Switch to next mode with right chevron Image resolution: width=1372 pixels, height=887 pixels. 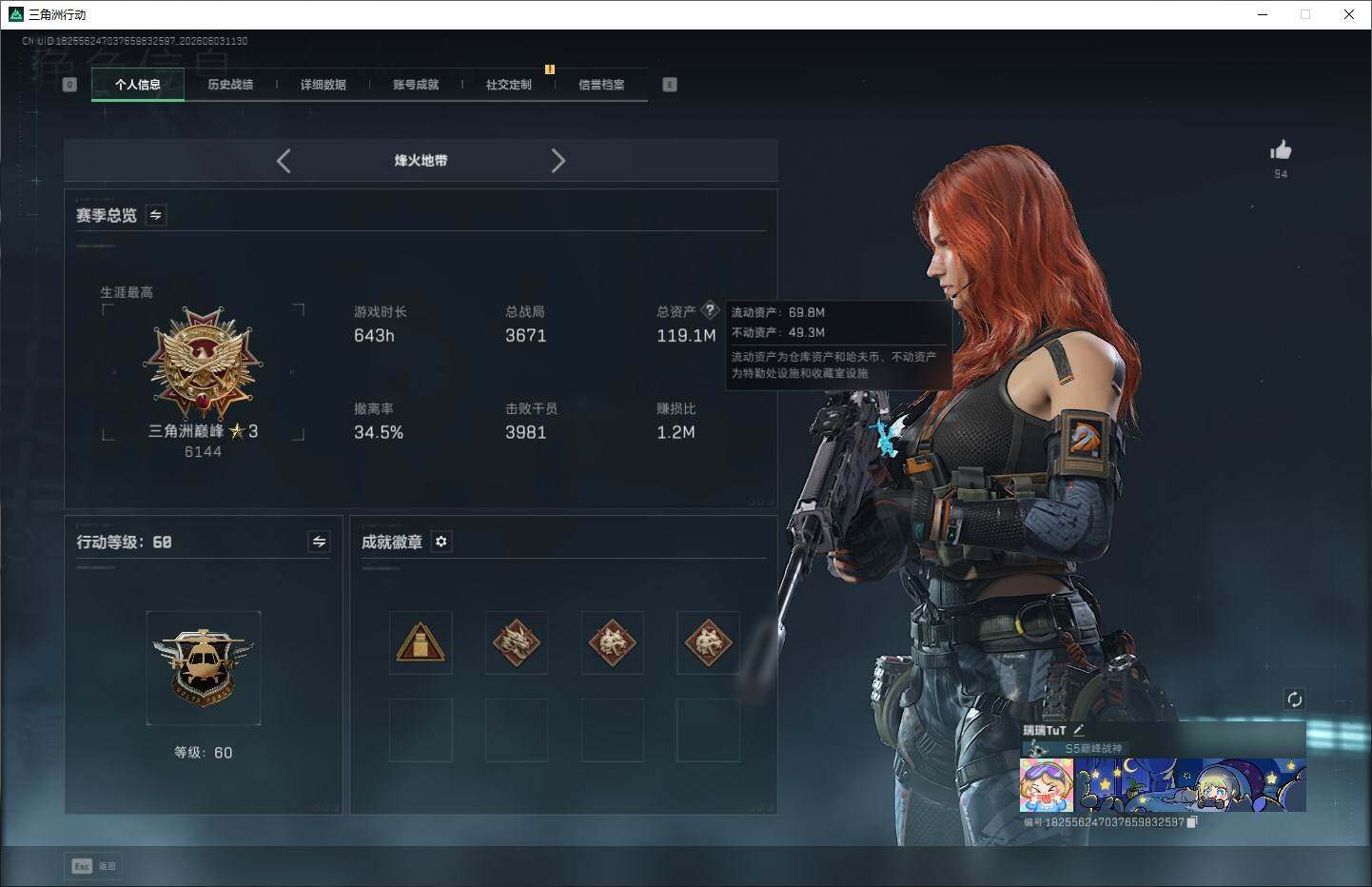559,161
